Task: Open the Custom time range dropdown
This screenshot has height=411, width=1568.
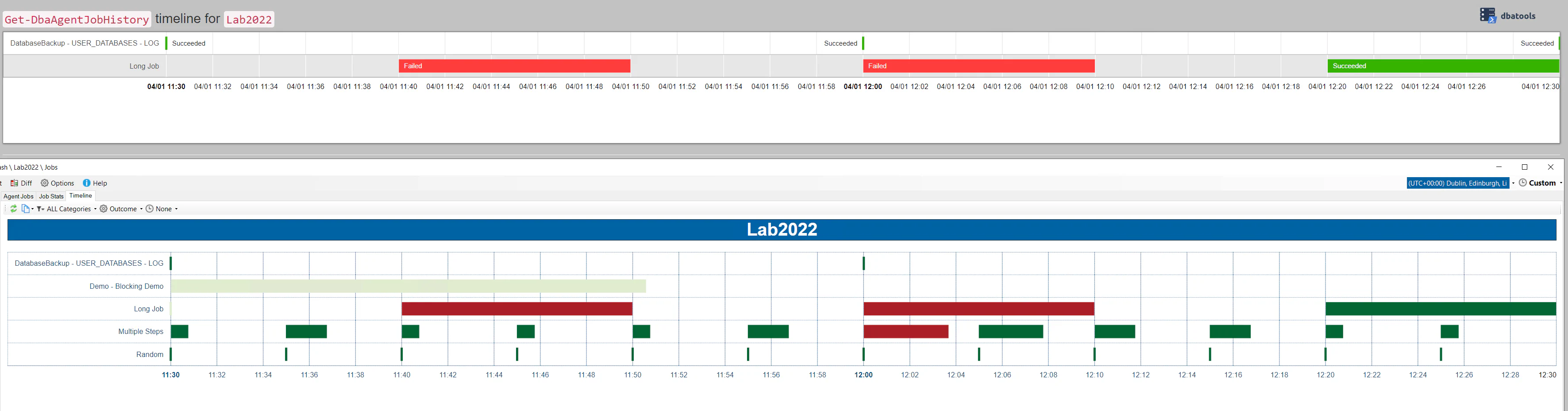Action: coord(1545,182)
